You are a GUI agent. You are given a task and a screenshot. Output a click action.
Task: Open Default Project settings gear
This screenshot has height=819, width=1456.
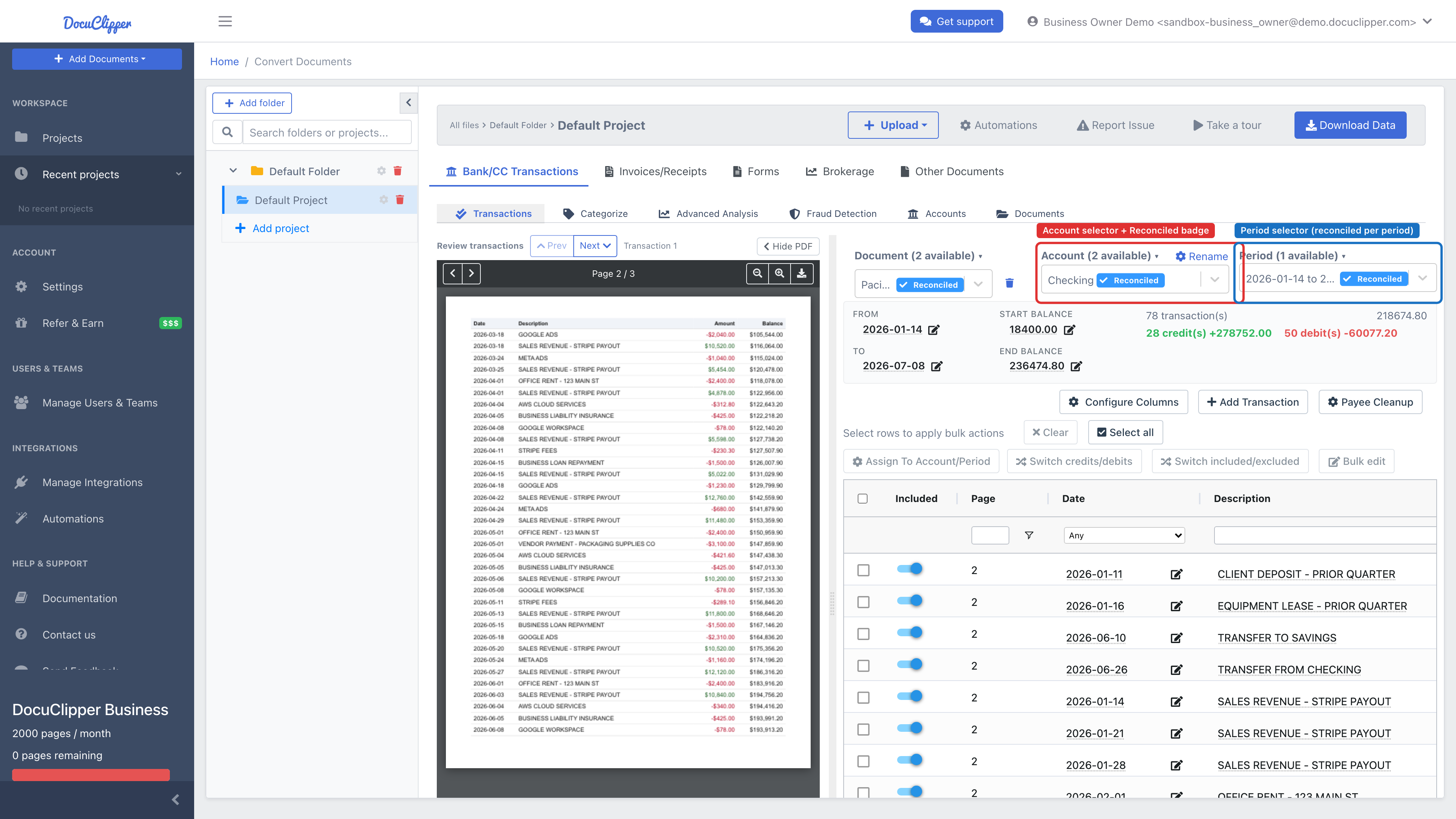(384, 199)
